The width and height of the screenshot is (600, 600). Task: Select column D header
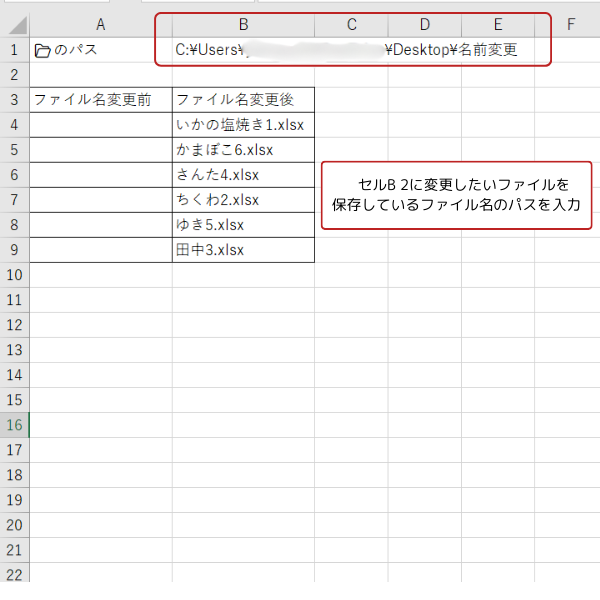tap(424, 25)
